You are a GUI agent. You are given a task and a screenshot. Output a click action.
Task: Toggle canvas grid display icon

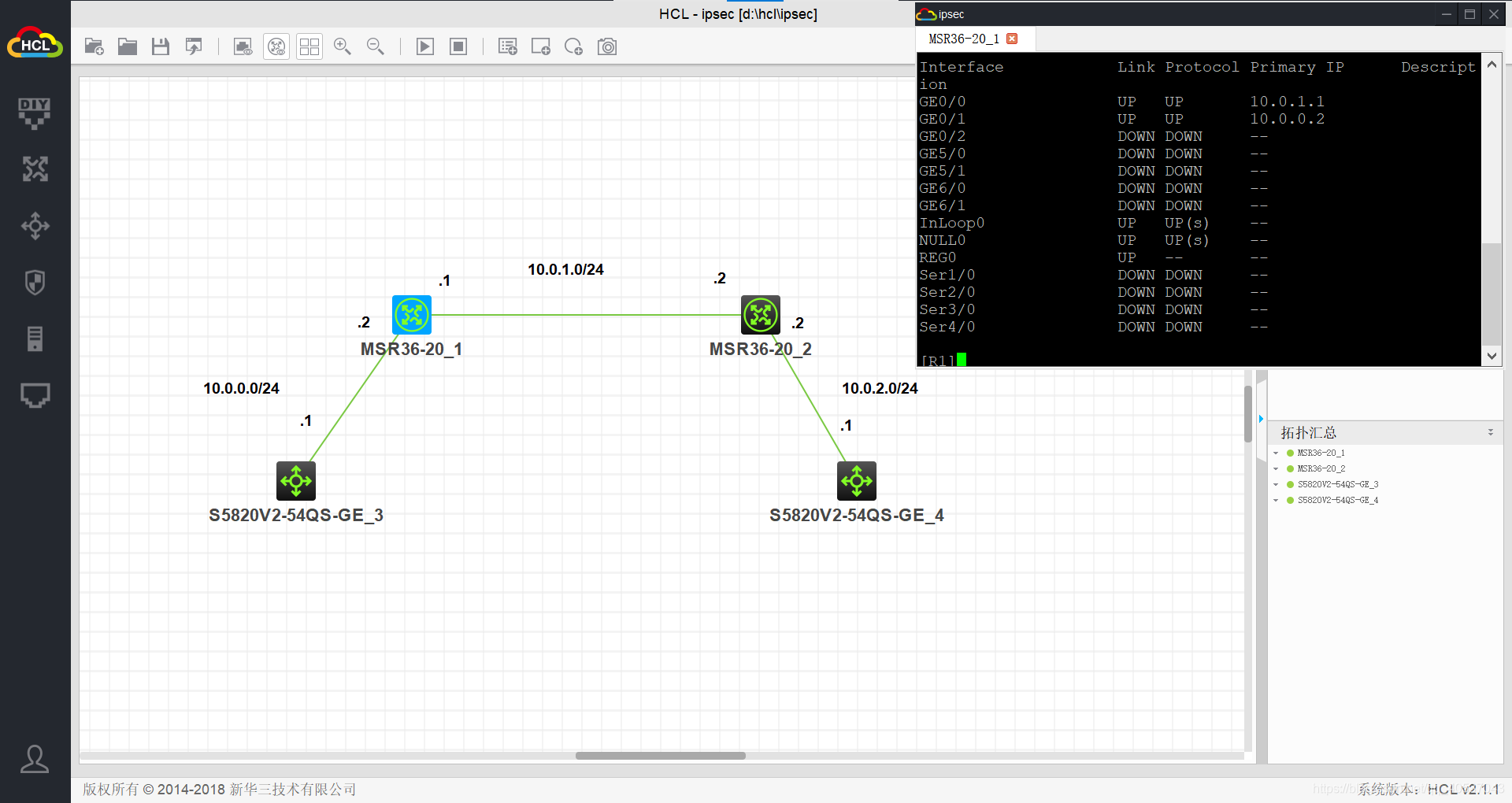(x=309, y=46)
